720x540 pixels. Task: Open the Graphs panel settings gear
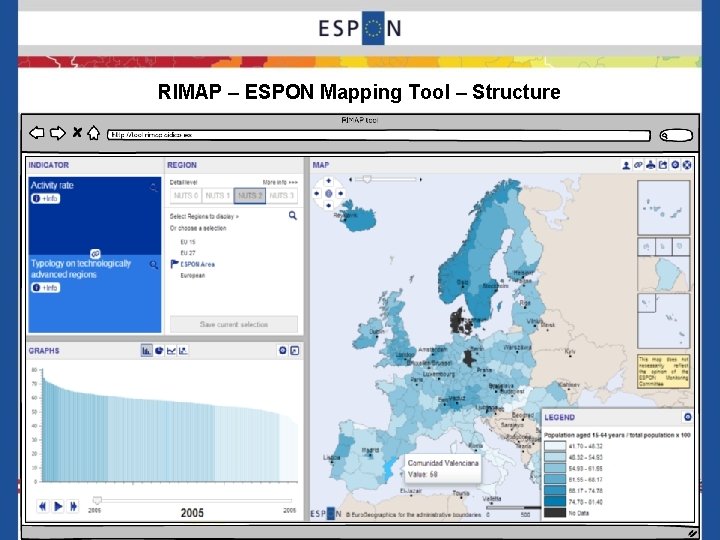click(283, 351)
